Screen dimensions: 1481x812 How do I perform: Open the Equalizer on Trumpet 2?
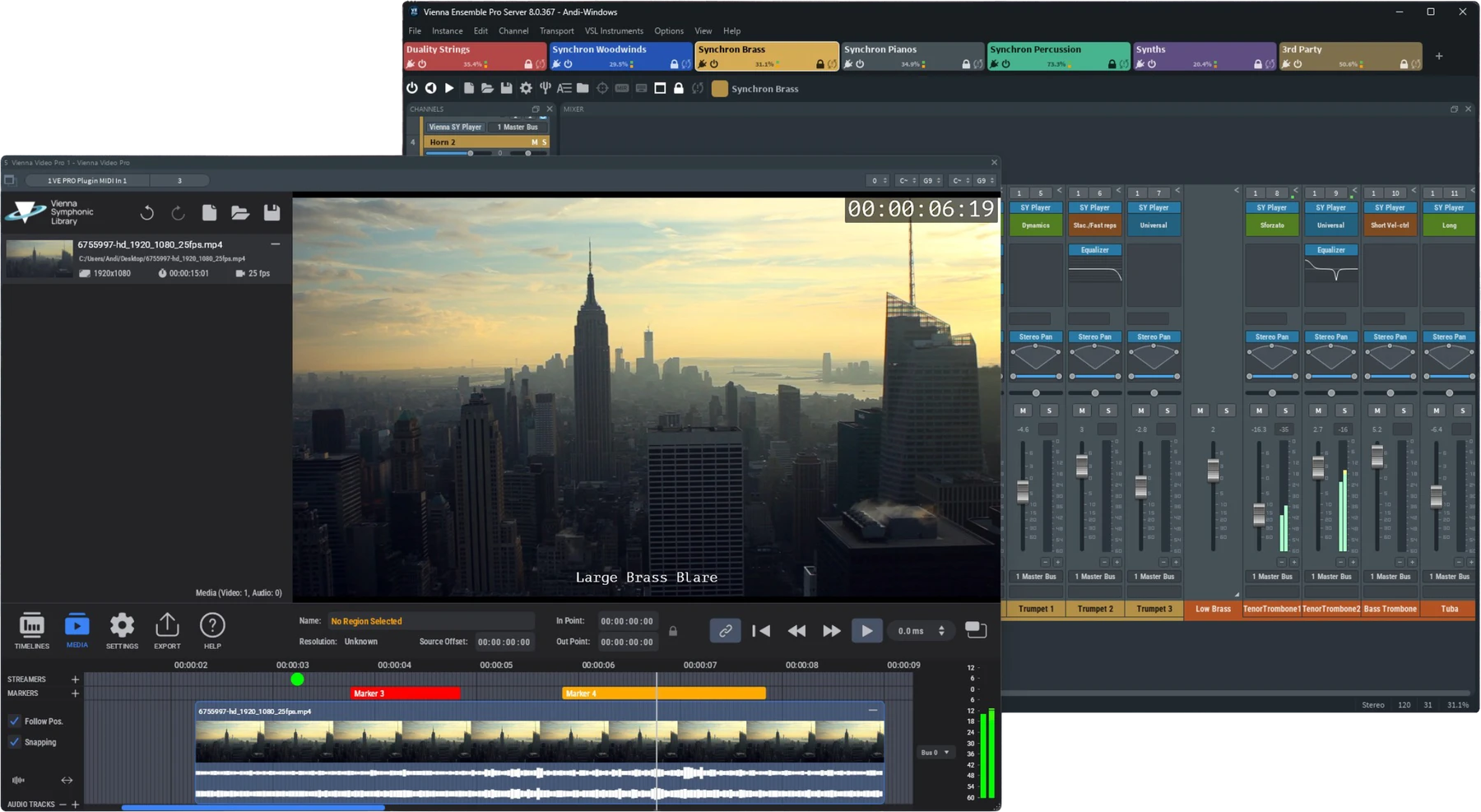(1094, 250)
